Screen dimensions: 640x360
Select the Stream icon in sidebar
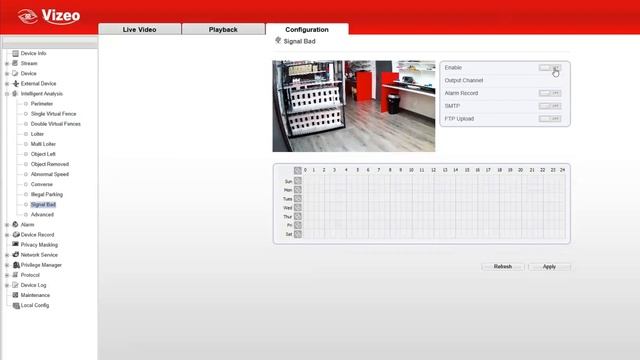pyautogui.click(x=16, y=63)
